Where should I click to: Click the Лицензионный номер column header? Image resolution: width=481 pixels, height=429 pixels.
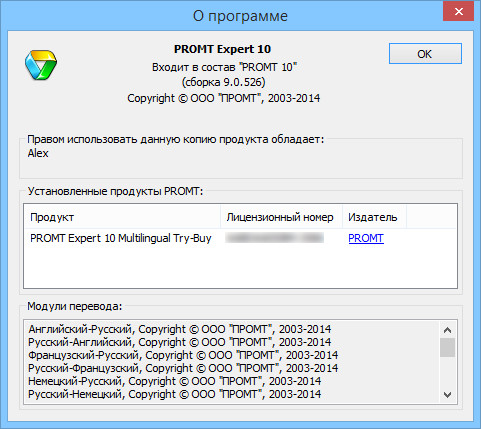pyautogui.click(x=281, y=217)
